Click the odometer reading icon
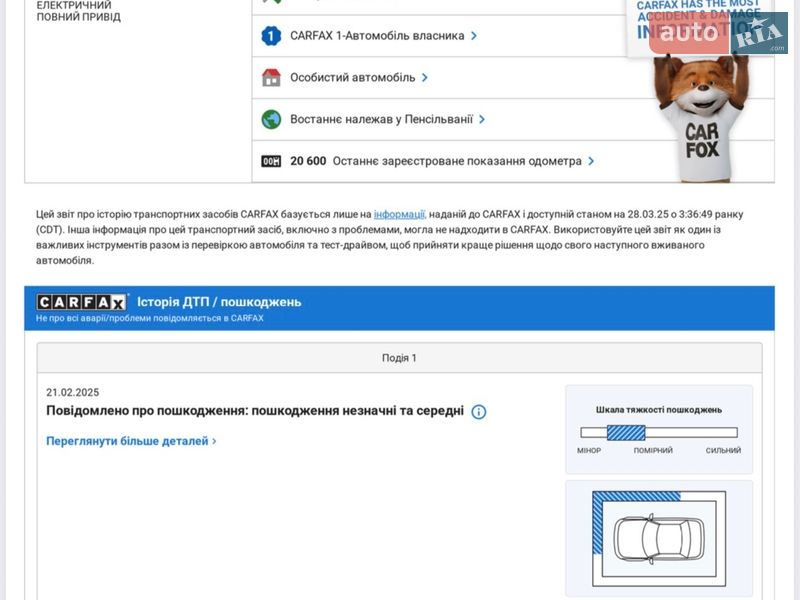 (271, 161)
